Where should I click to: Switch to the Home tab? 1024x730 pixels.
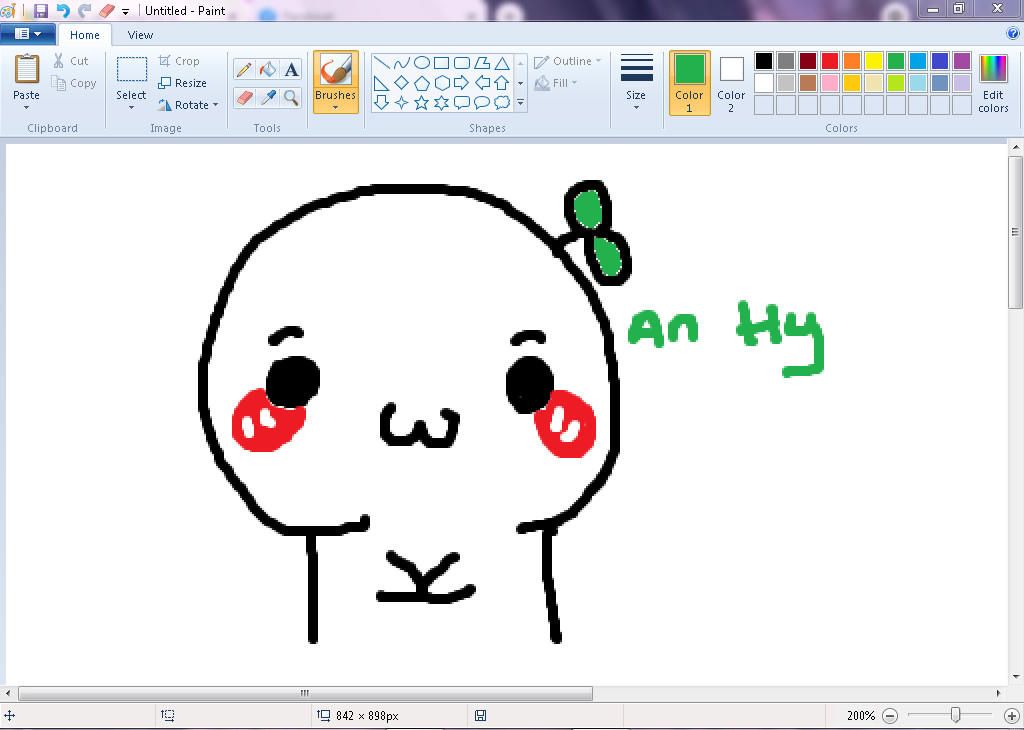point(85,35)
